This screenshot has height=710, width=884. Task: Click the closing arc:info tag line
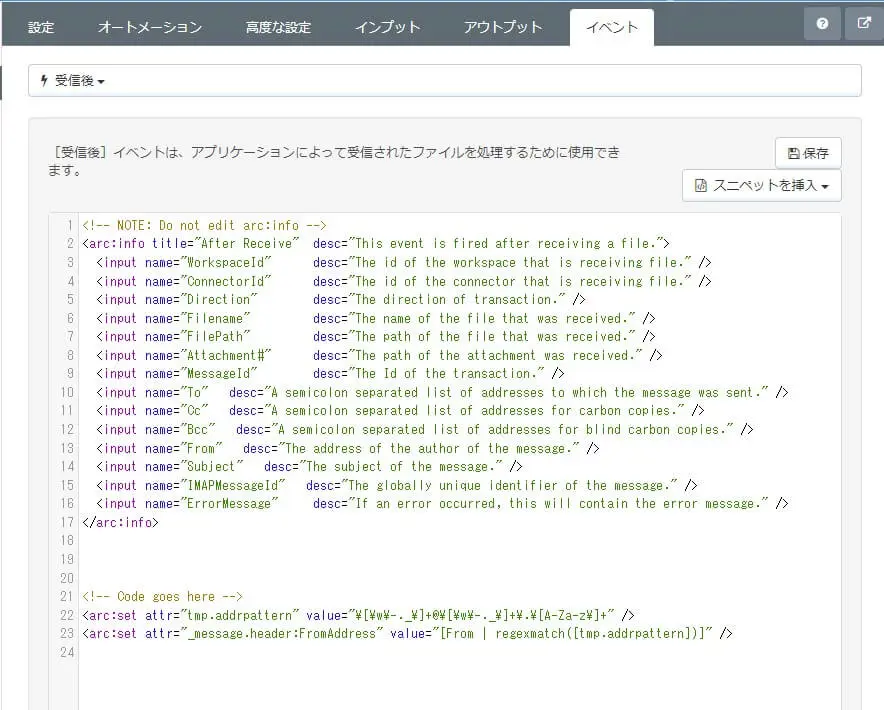tap(120, 522)
